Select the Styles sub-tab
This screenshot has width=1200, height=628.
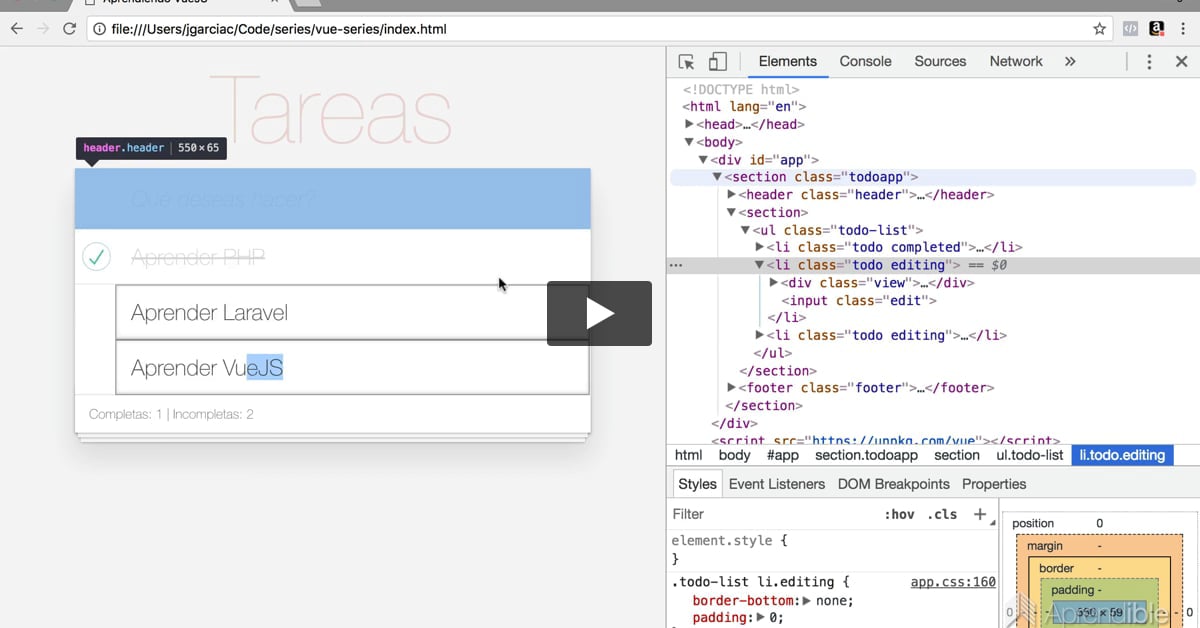click(697, 484)
